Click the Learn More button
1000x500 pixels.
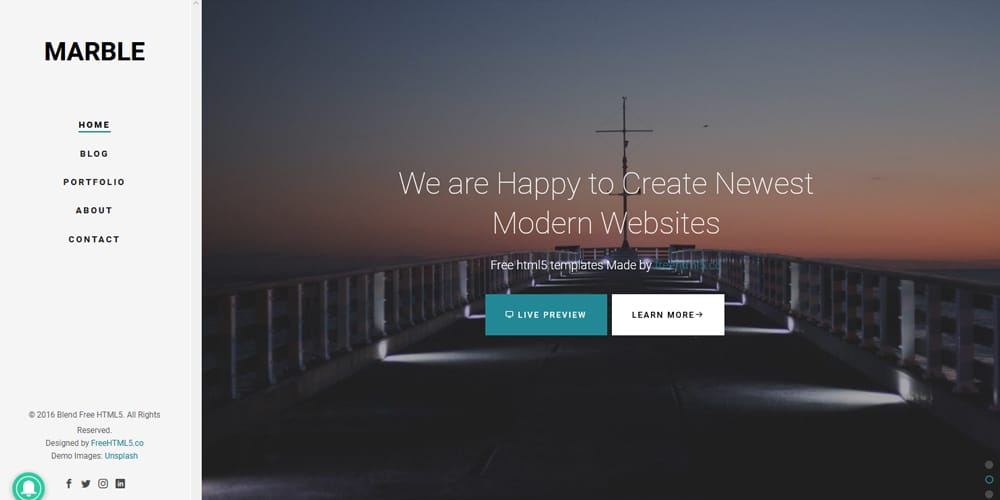[x=668, y=314]
